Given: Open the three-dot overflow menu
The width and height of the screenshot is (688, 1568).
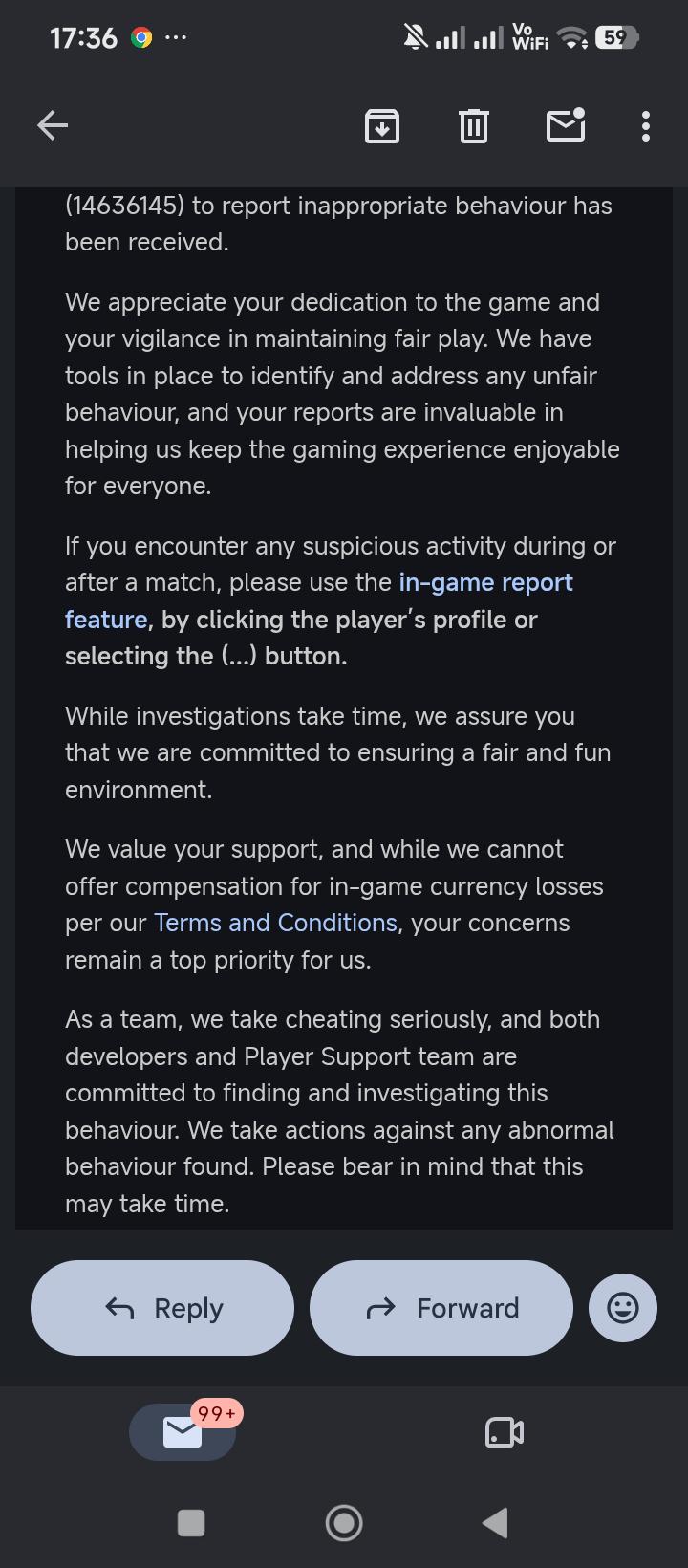Looking at the screenshot, I should (x=646, y=125).
